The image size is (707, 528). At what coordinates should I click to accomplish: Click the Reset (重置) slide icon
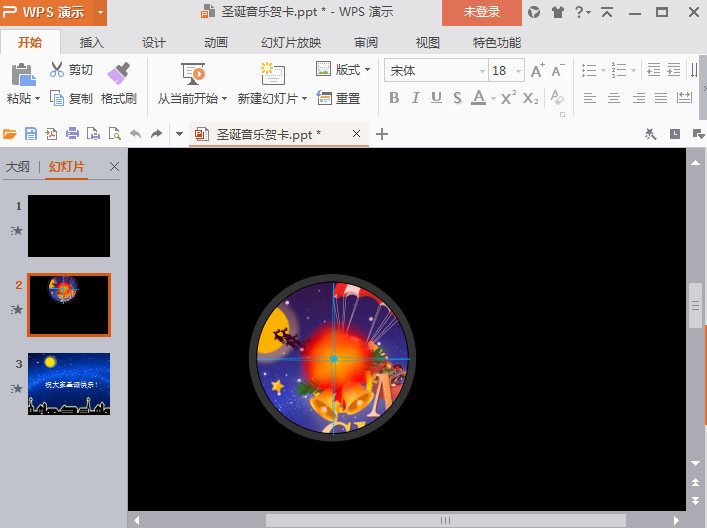[x=324, y=98]
